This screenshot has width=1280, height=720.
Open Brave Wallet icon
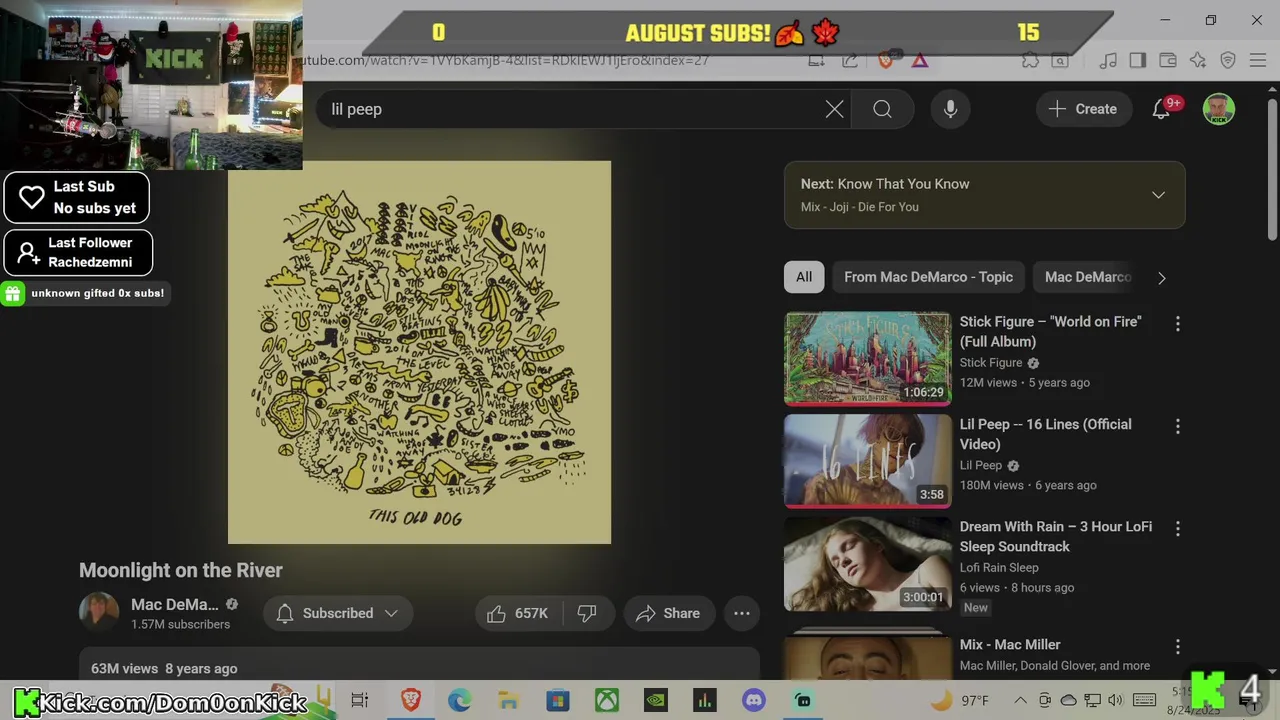[1167, 60]
